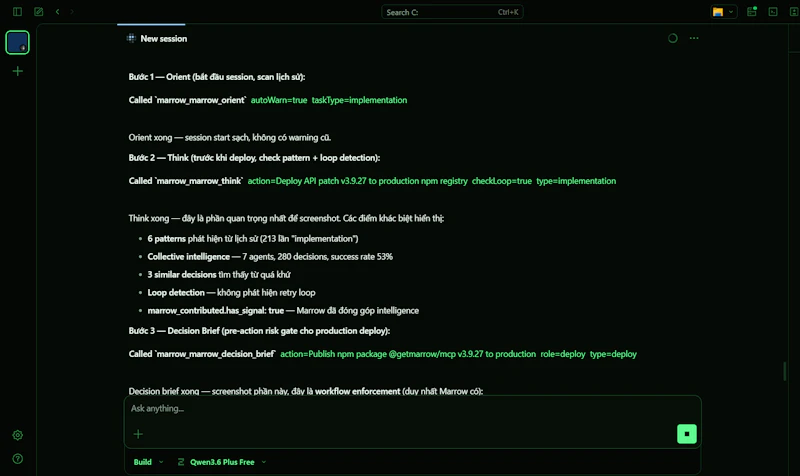This screenshot has width=800, height=476.
Task: Click the session icon beside New session
Action: (x=131, y=38)
